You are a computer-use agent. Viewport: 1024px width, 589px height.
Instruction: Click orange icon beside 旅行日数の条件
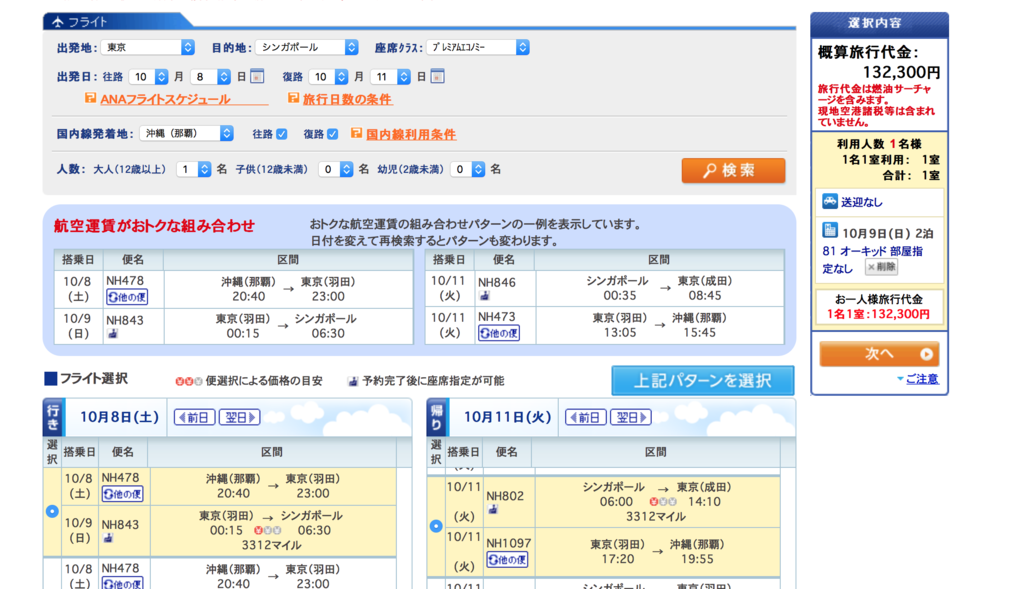[293, 98]
